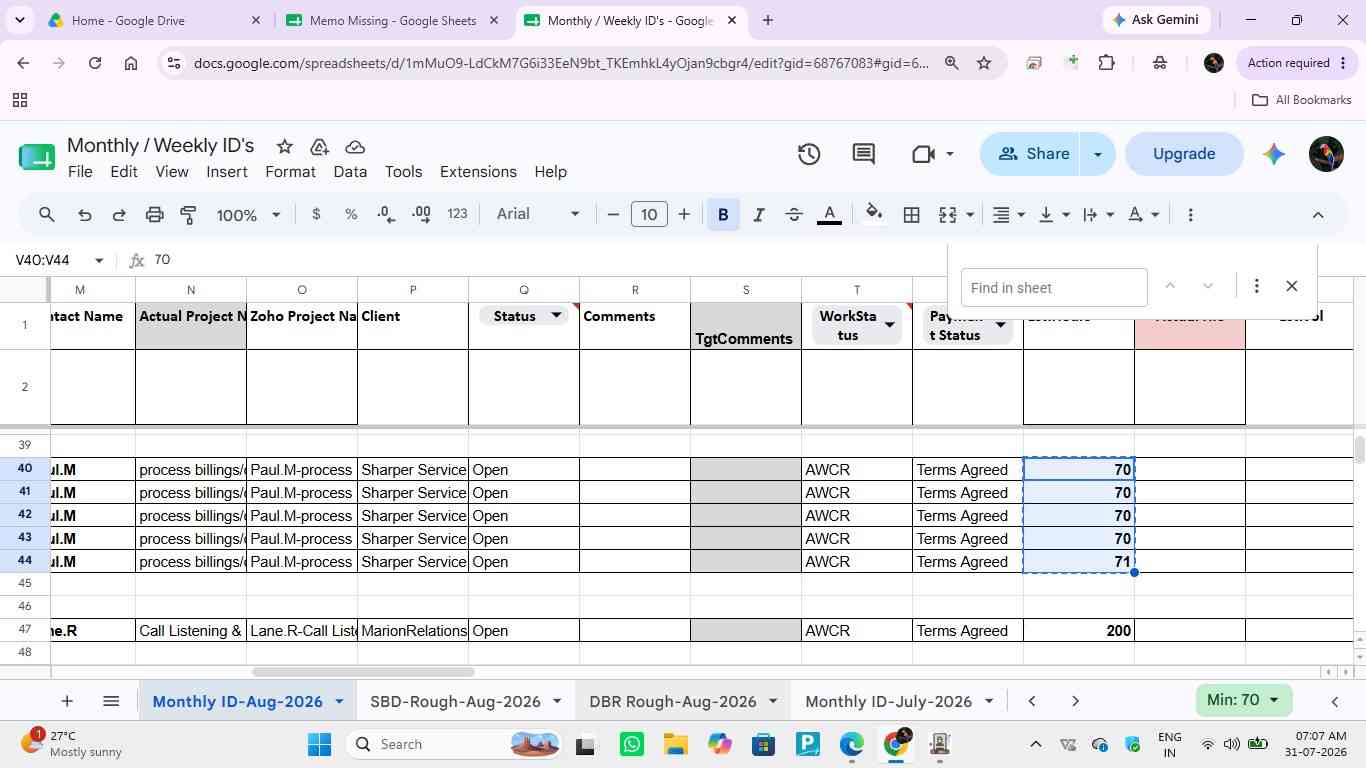
Task: Open the zoom 100% dropdown
Action: point(249,215)
